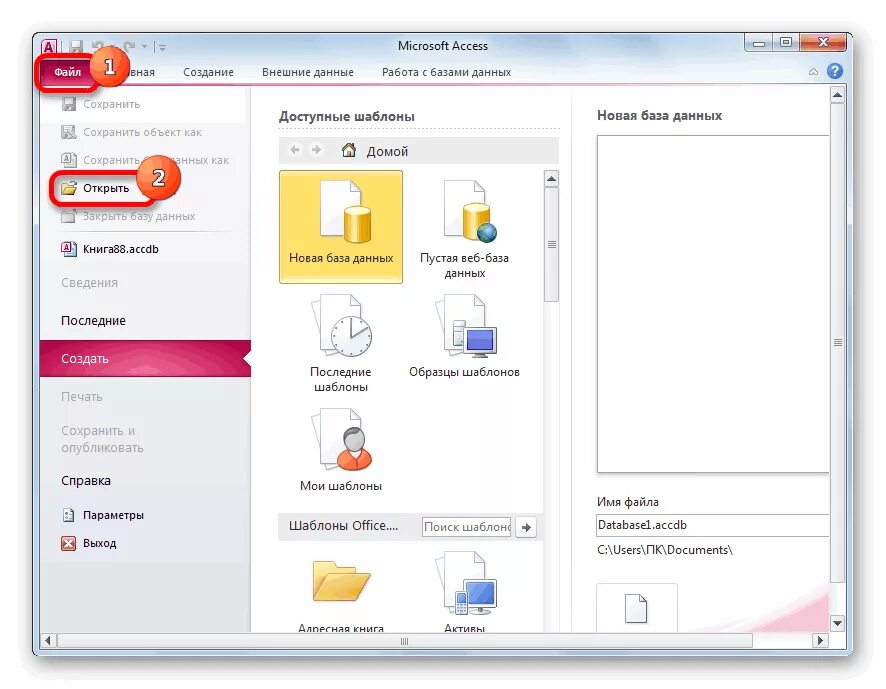Show the Последние recent files section
Image resolution: width=886 pixels, height=689 pixels.
tap(93, 320)
